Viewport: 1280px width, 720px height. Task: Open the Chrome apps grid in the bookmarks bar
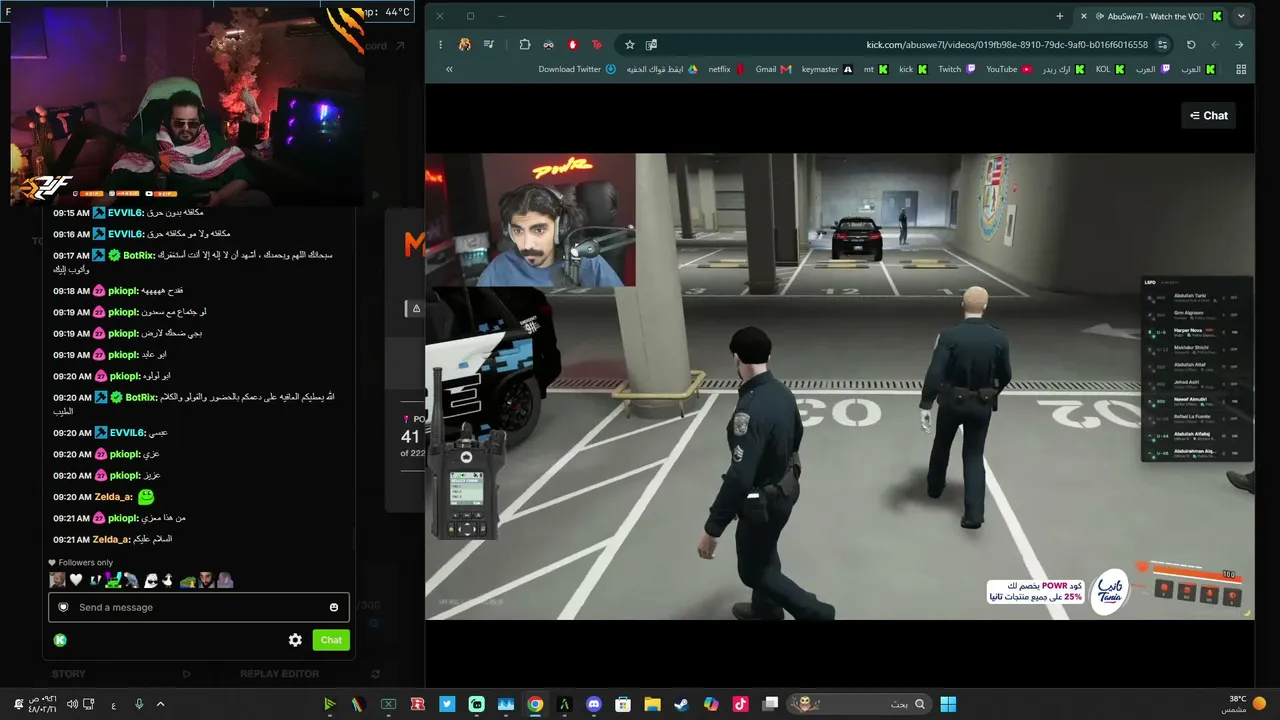coord(1241,69)
